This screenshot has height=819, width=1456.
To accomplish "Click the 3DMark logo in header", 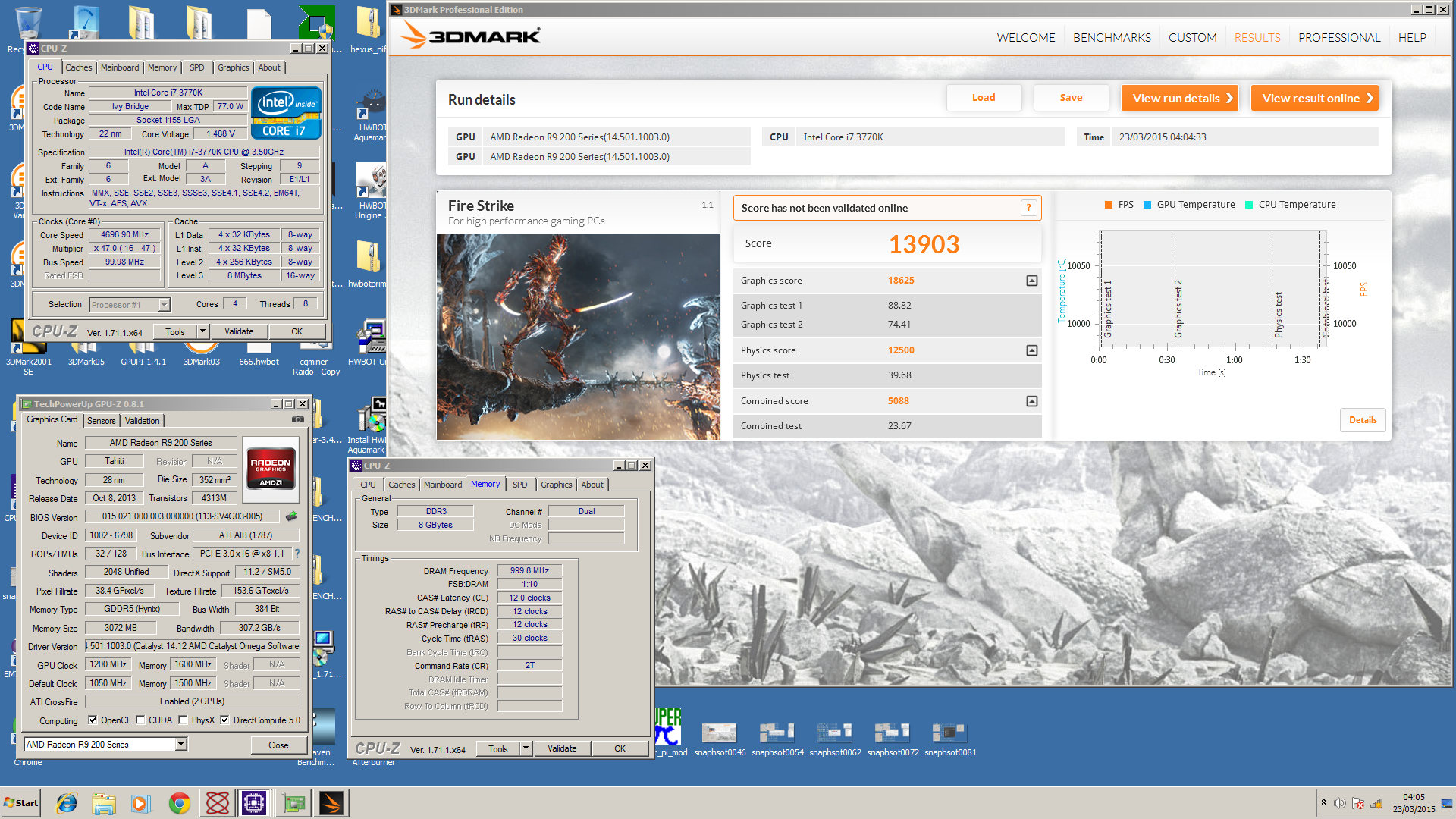I will [470, 35].
